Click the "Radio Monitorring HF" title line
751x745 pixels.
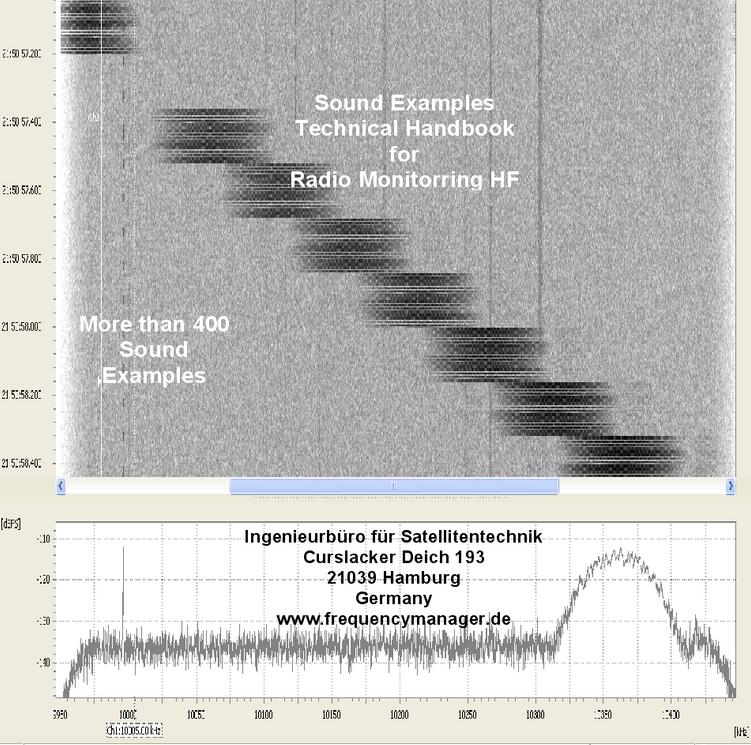click(404, 180)
